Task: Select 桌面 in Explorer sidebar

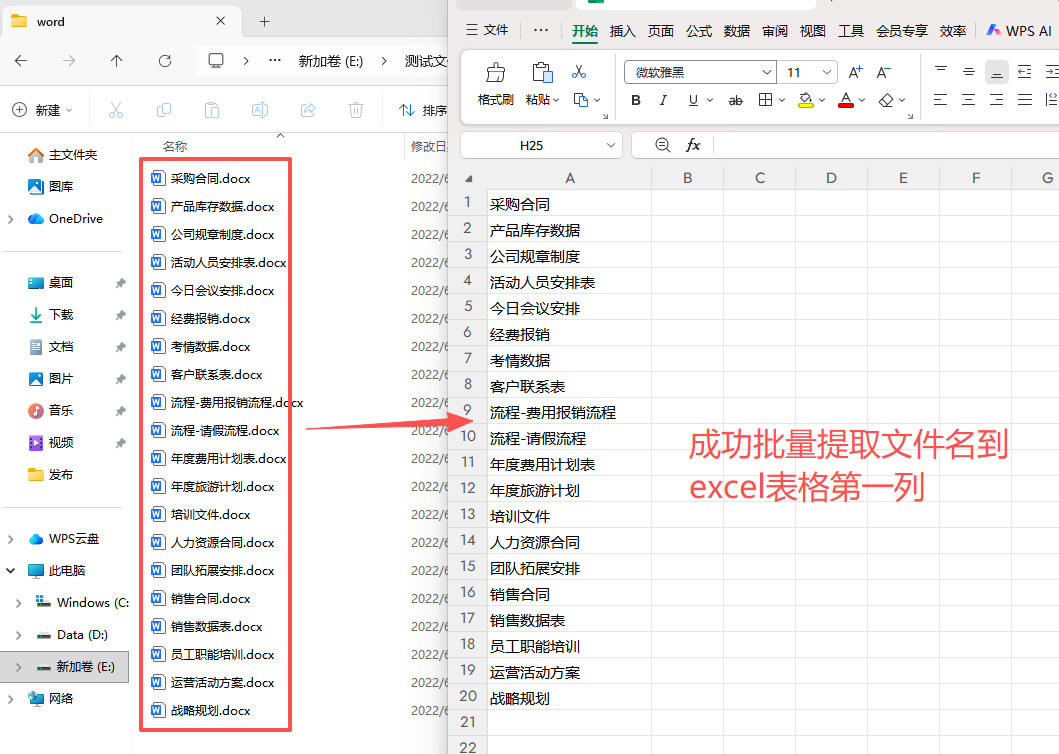Action: pos(61,282)
